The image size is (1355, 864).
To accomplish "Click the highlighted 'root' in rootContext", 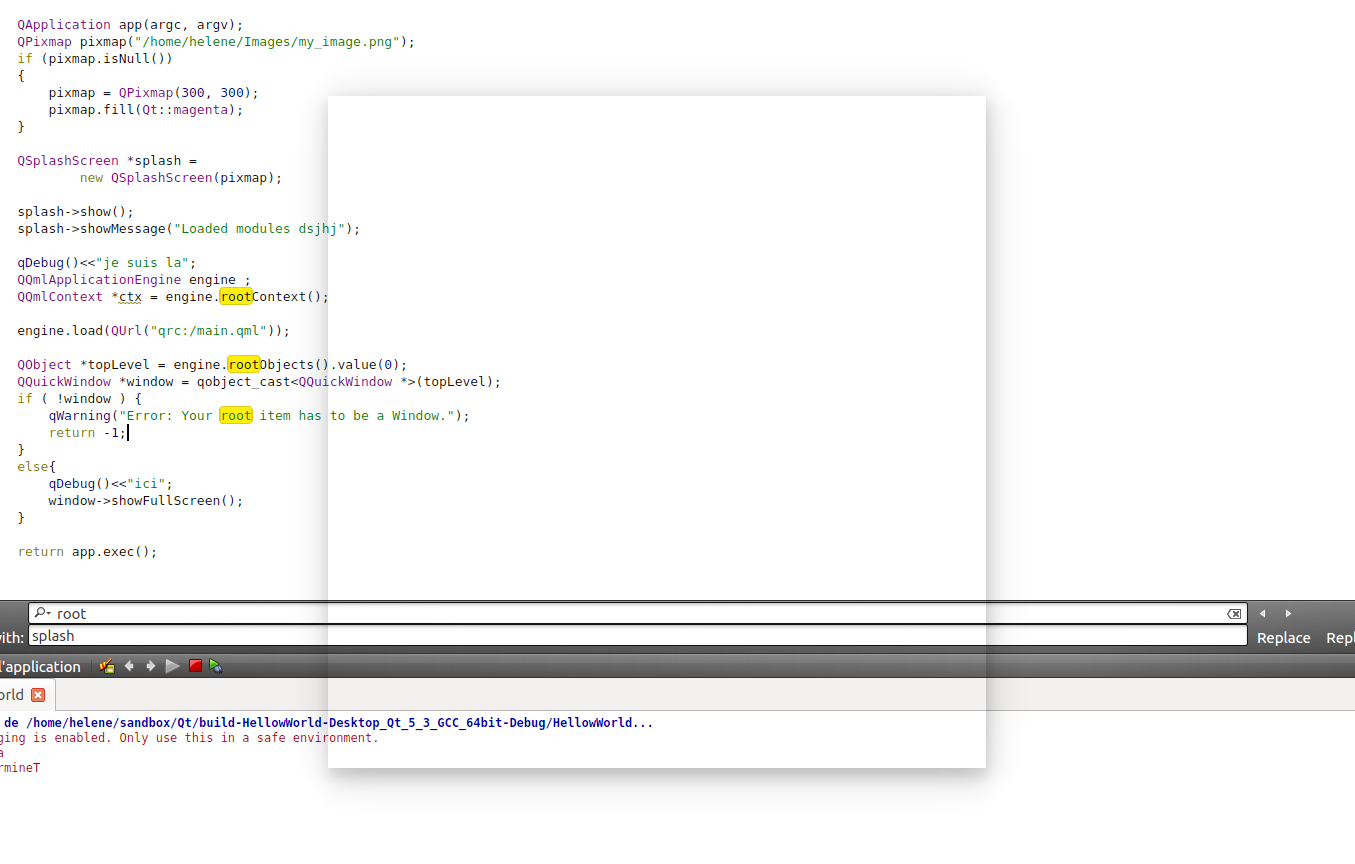I will click(236, 296).
